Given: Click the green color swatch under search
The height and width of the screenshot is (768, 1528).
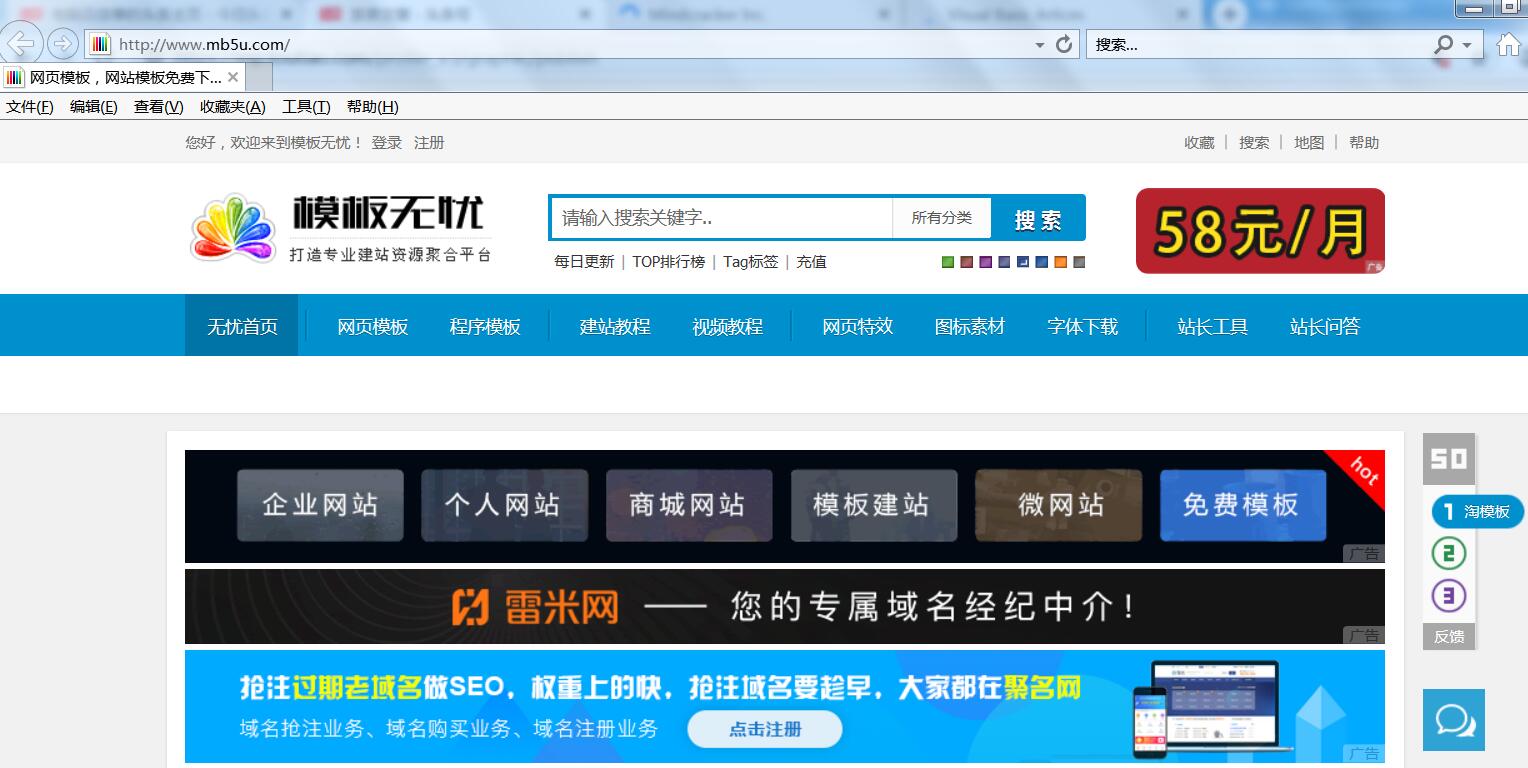Looking at the screenshot, I should tap(947, 261).
